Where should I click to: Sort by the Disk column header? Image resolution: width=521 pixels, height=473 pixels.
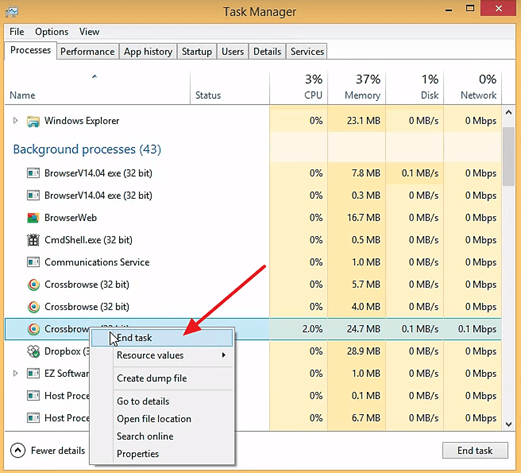tap(415, 87)
